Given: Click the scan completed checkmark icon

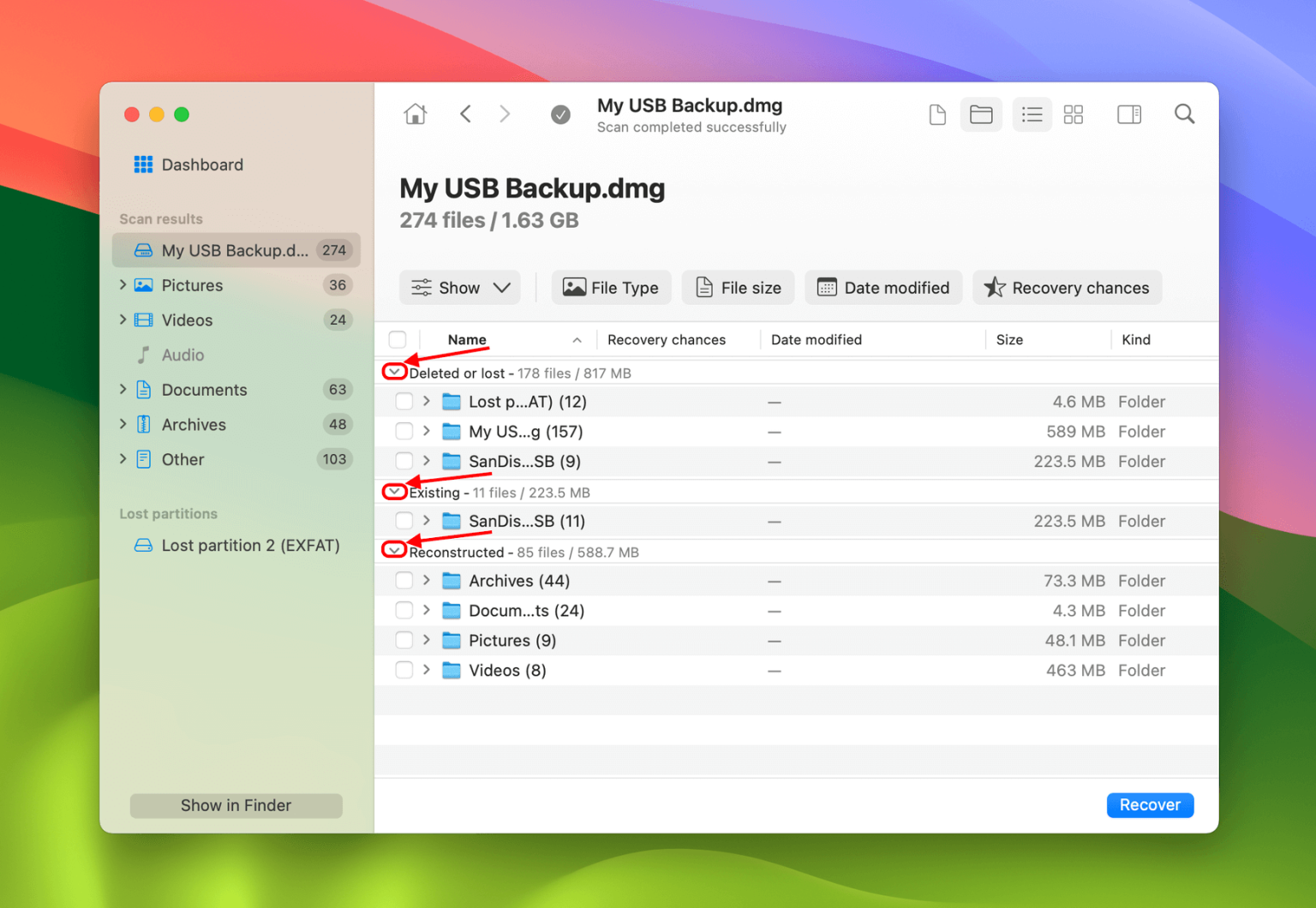Looking at the screenshot, I should pyautogui.click(x=560, y=114).
